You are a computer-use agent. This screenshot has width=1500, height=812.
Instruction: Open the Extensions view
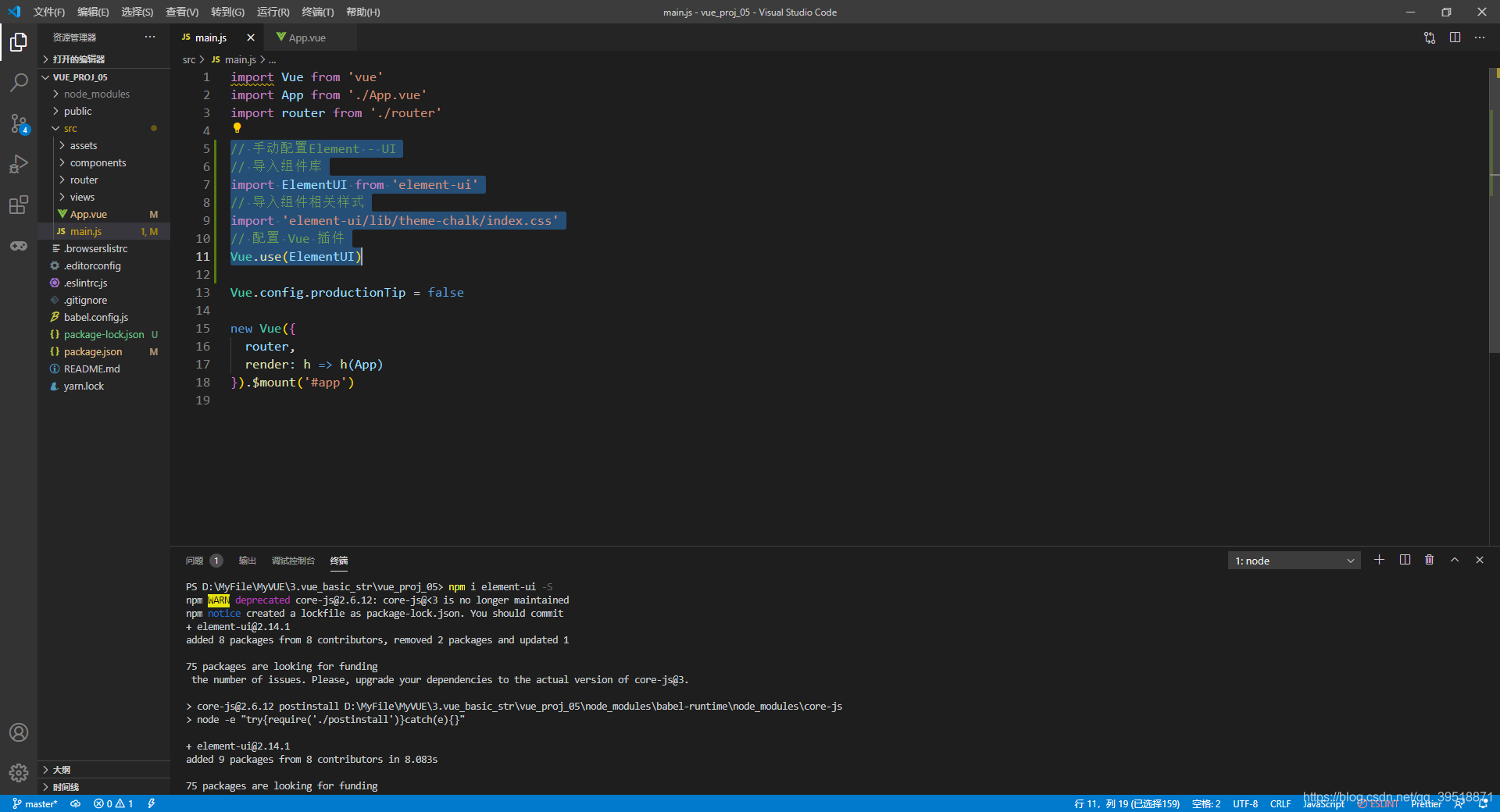[19, 205]
